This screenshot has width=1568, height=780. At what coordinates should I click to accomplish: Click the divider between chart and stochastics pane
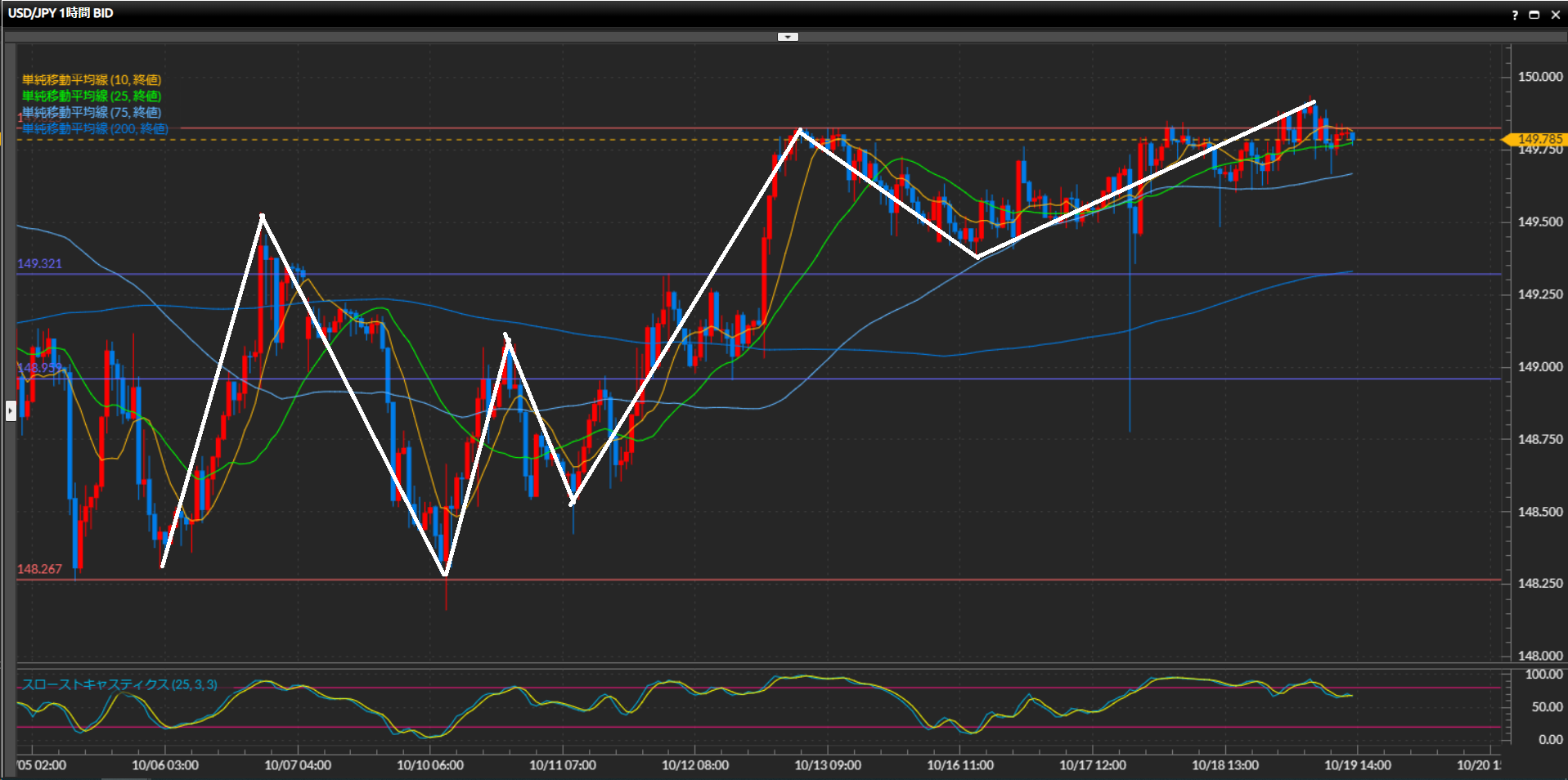pyautogui.click(x=761, y=666)
